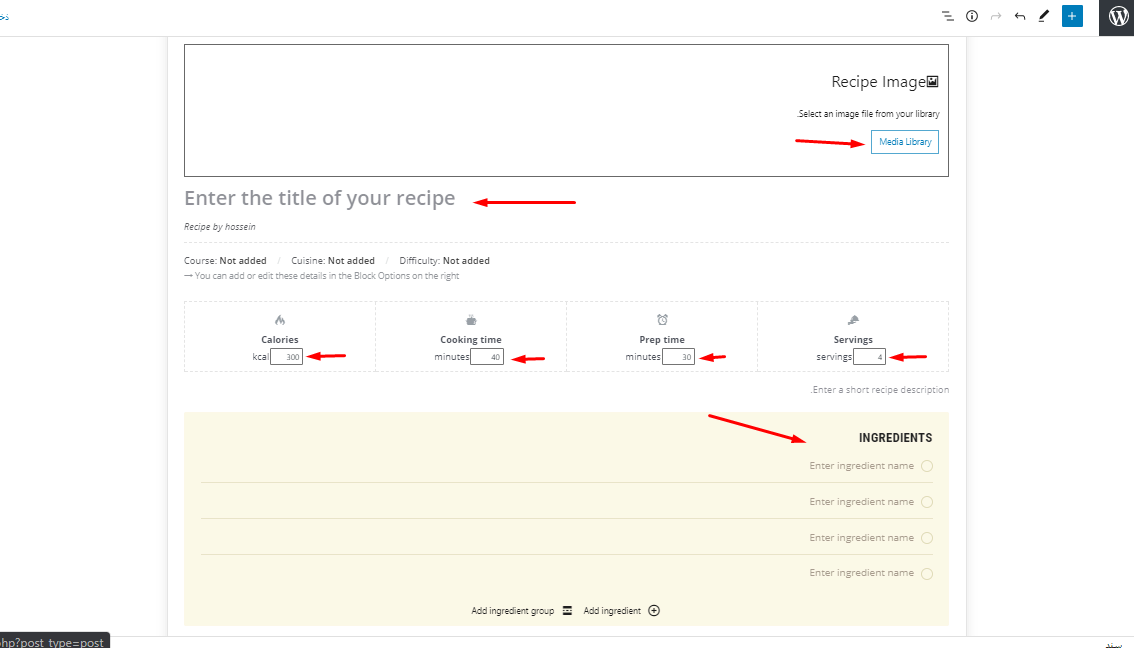Viewport: 1134px width, 648px height.
Task: Click the pot icon above Cooking time
Action: (x=471, y=320)
